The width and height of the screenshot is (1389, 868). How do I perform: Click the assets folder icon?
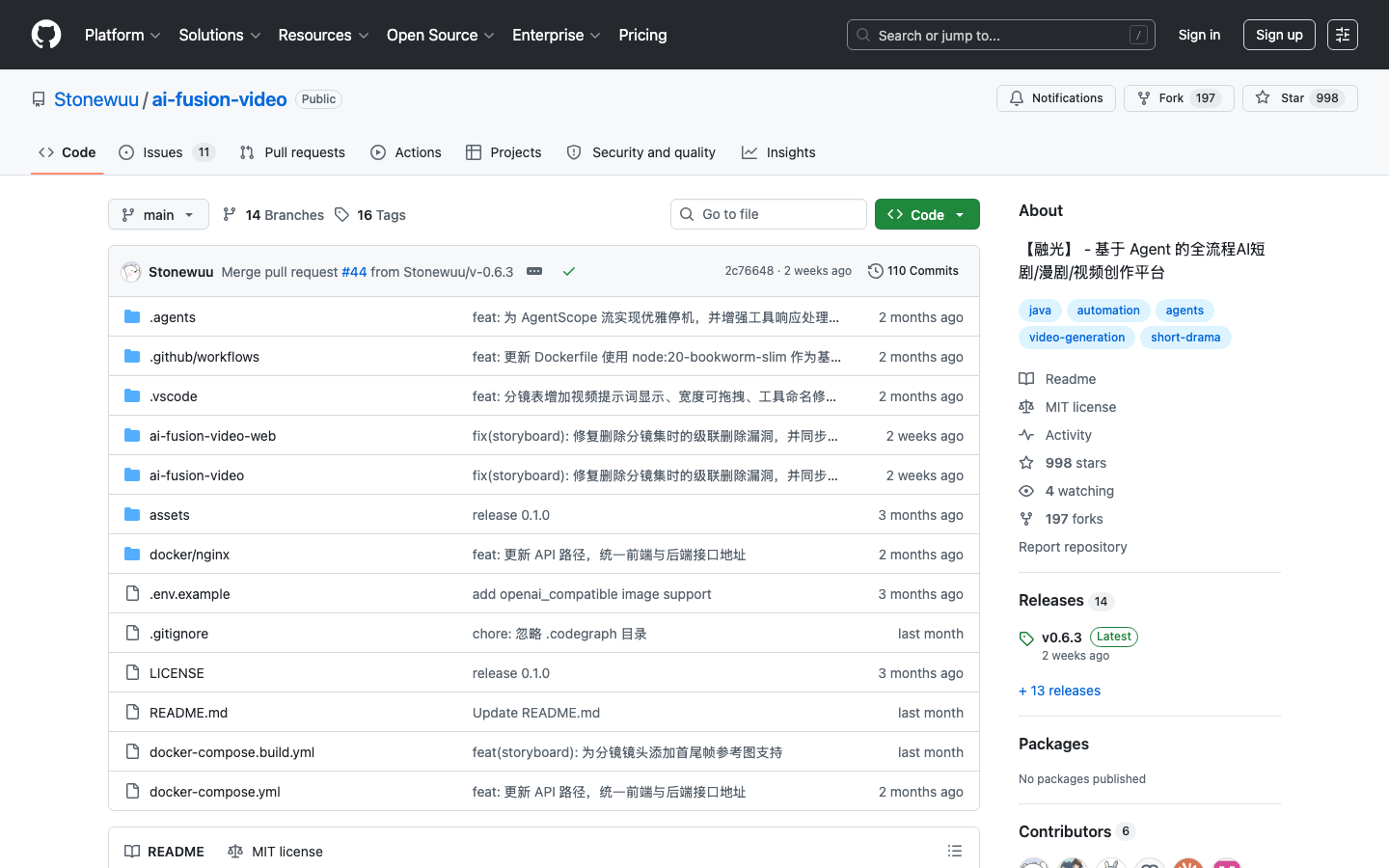click(132, 514)
